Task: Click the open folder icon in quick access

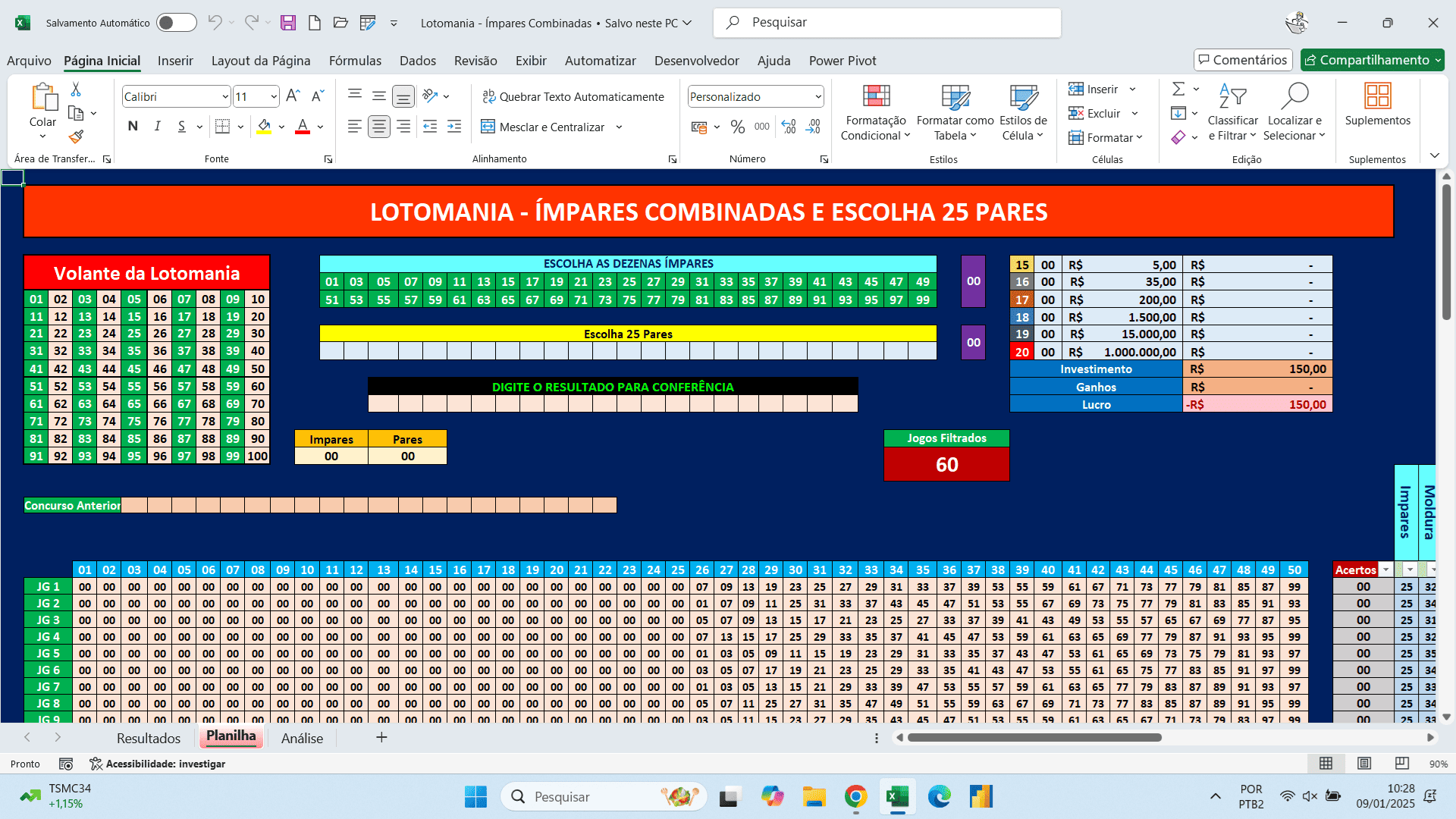Action: pos(340,23)
